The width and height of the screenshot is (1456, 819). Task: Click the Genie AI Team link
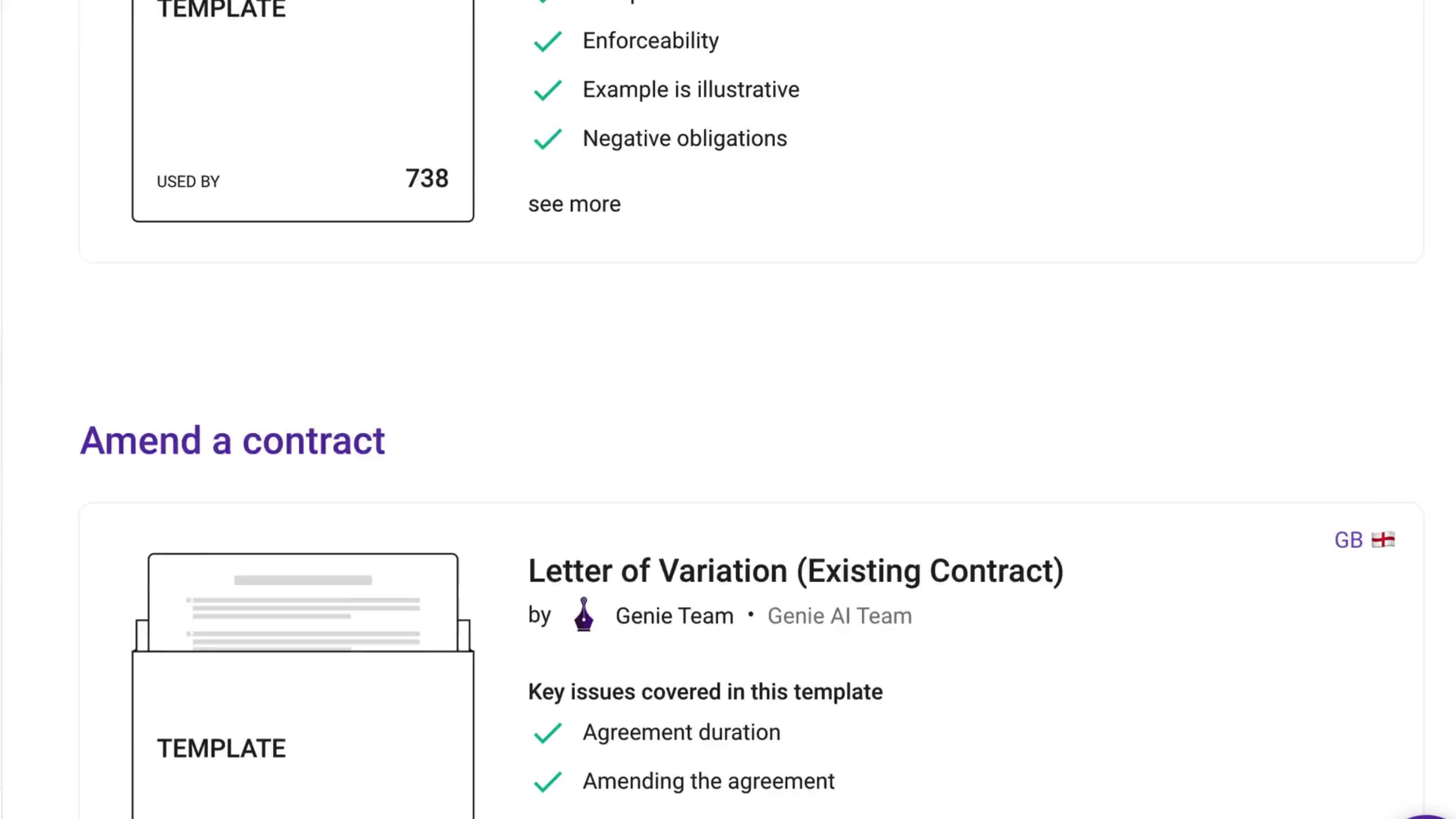coord(839,615)
